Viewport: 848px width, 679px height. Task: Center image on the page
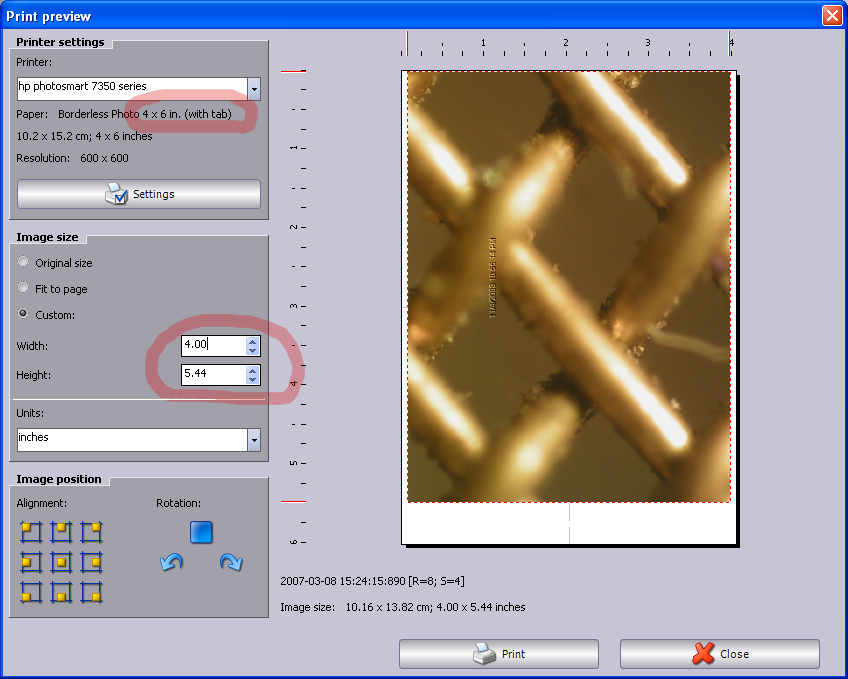click(62, 562)
